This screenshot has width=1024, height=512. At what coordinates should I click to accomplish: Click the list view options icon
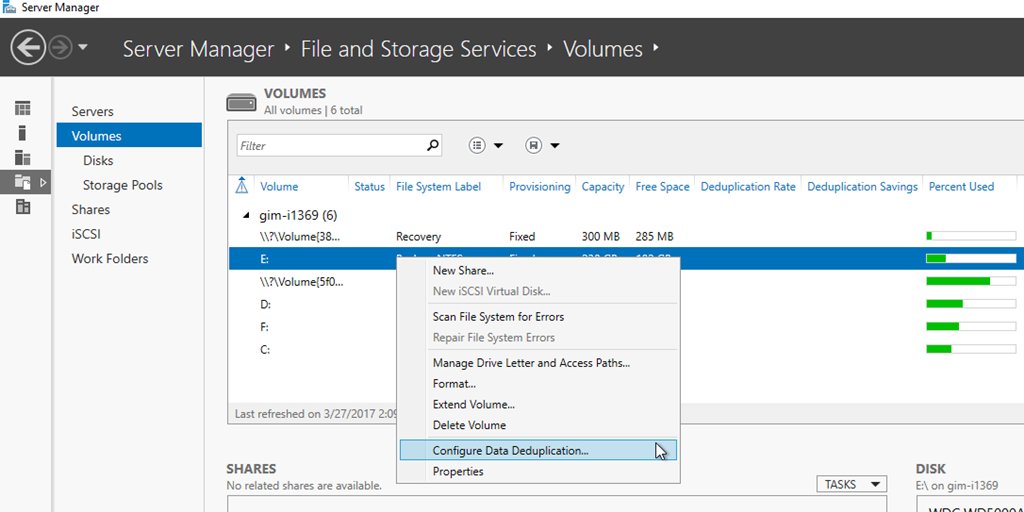pyautogui.click(x=477, y=146)
